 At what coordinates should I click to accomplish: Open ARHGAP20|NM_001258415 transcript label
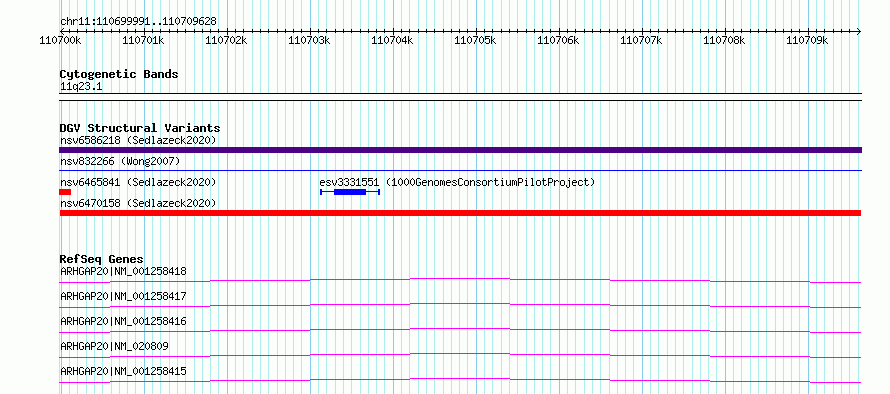(123, 371)
